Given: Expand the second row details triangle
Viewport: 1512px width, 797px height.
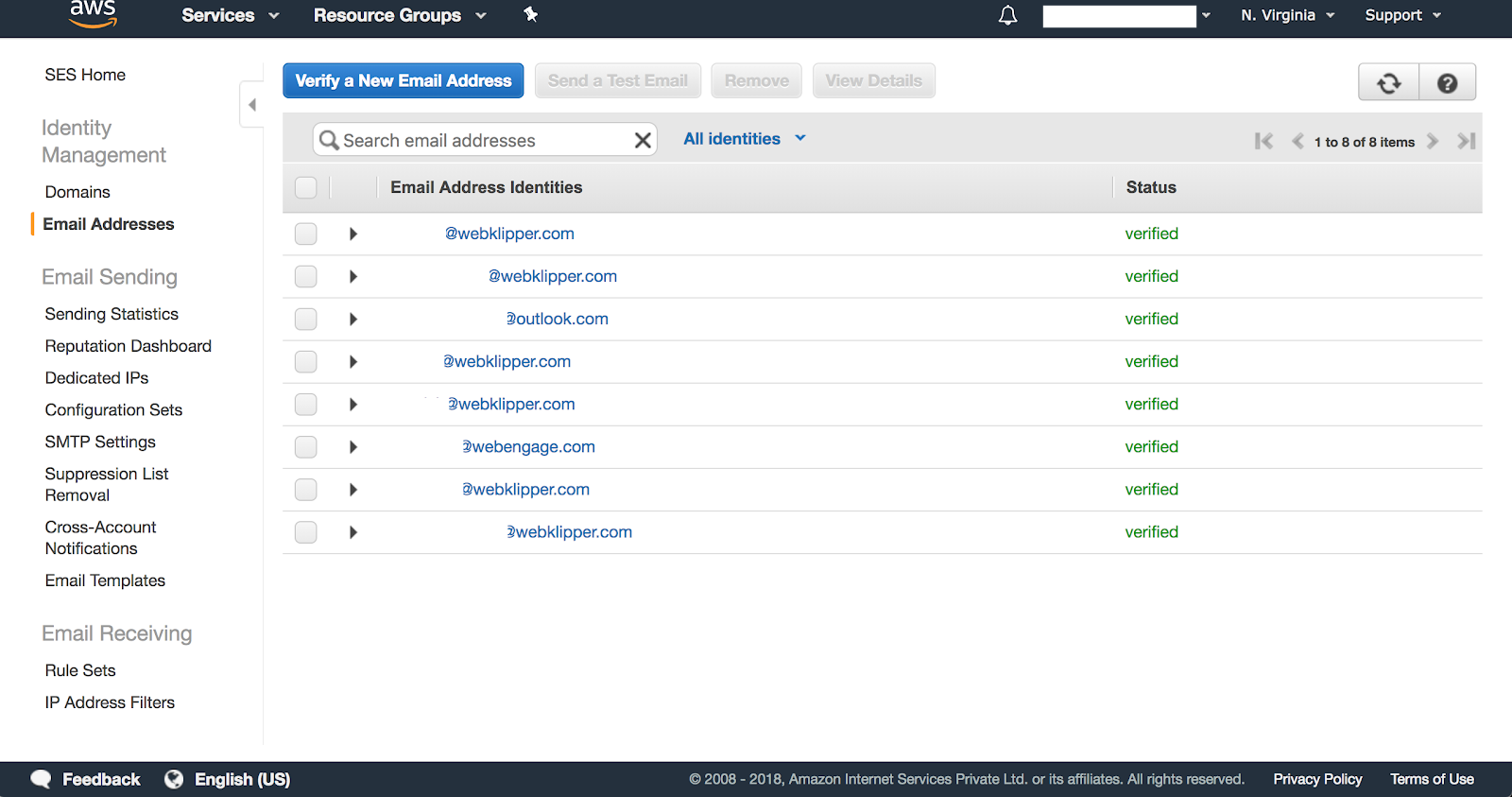Looking at the screenshot, I should click(353, 276).
